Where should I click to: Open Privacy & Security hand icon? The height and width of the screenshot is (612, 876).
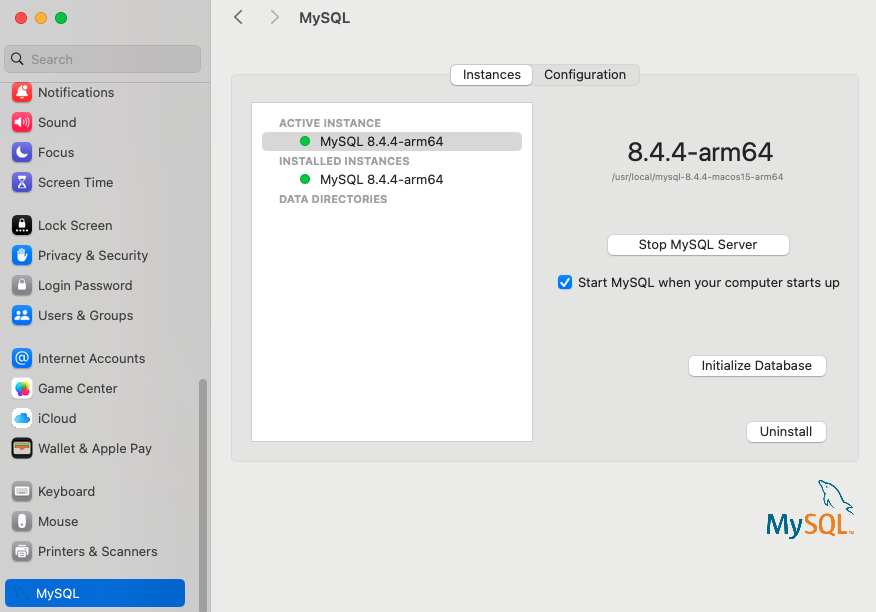point(22,255)
